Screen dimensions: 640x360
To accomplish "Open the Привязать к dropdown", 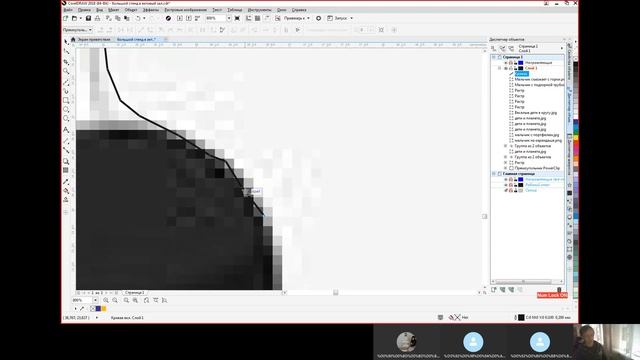I will pyautogui.click(x=308, y=18).
